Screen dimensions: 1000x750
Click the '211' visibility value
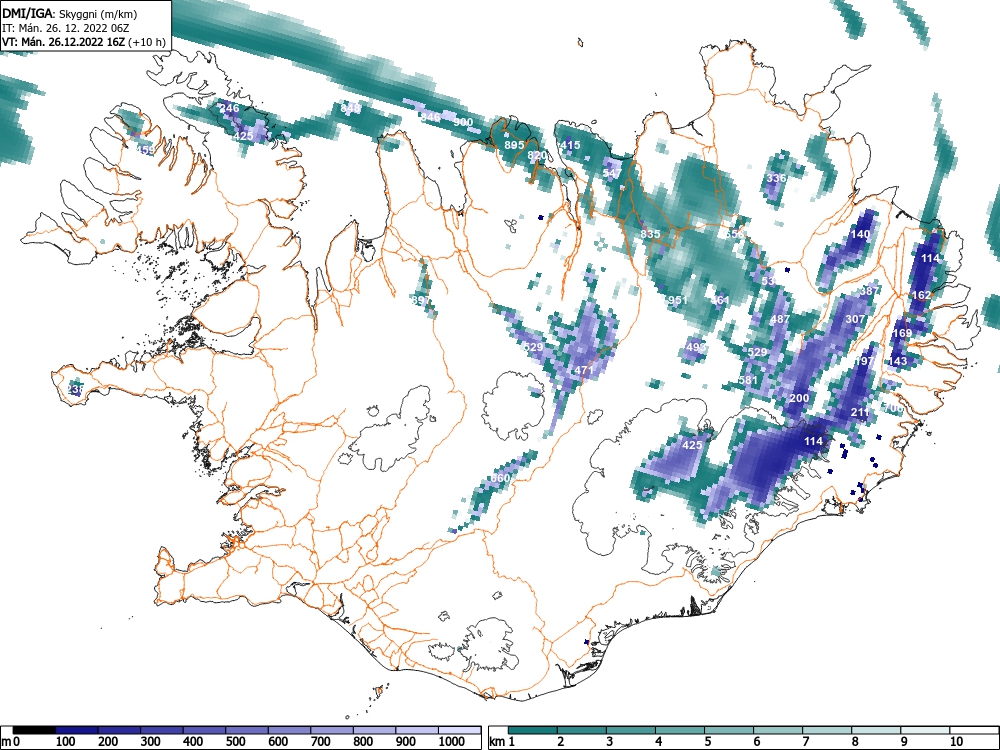[x=860, y=412]
